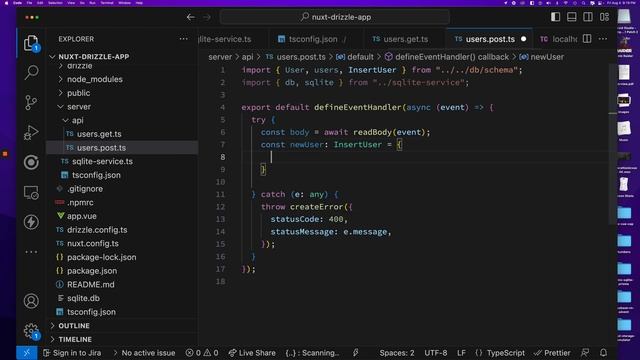Change file encoding UTF-8
640x360 pixels.
coord(436,353)
